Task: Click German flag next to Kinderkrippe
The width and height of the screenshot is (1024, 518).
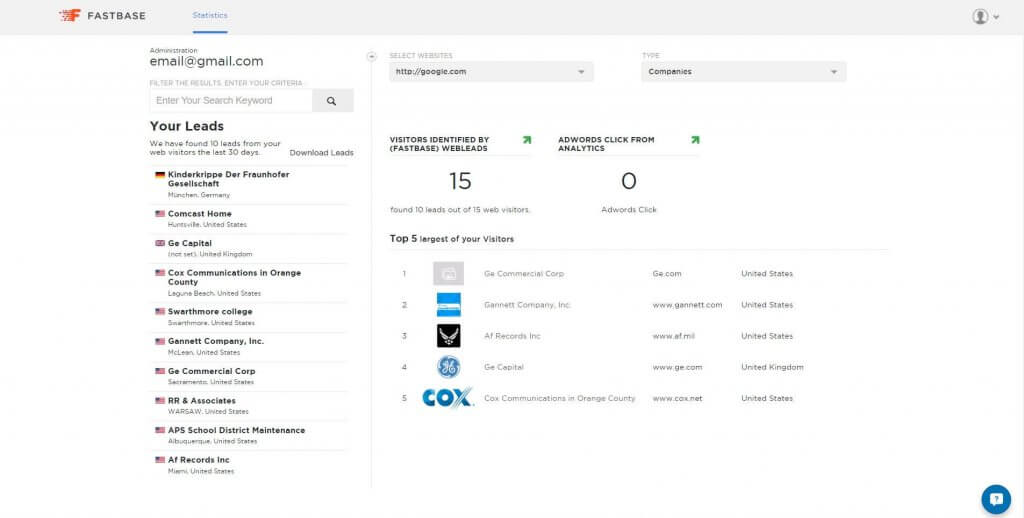Action: [159, 175]
